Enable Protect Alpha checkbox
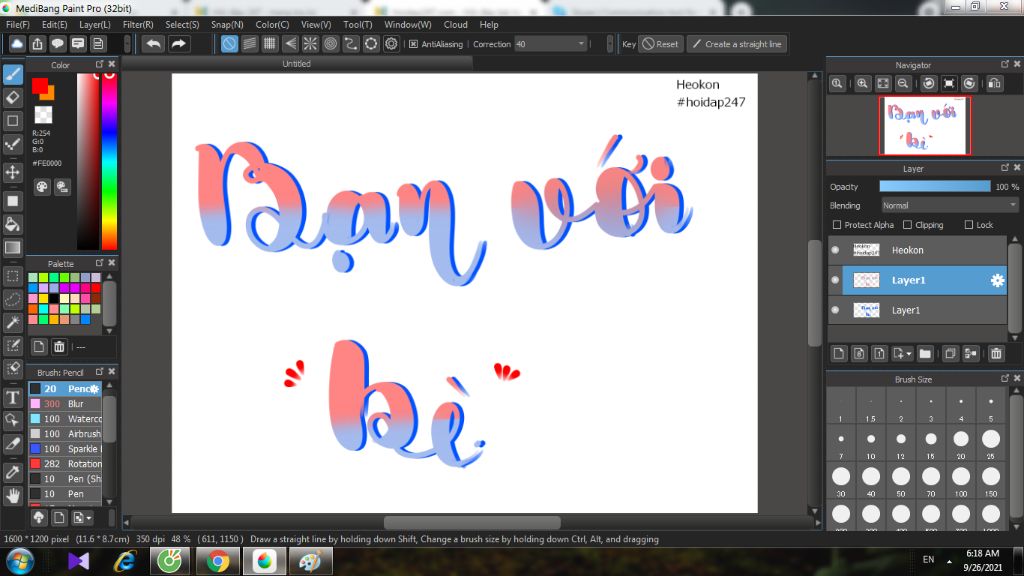The width and height of the screenshot is (1024, 576). (837, 225)
